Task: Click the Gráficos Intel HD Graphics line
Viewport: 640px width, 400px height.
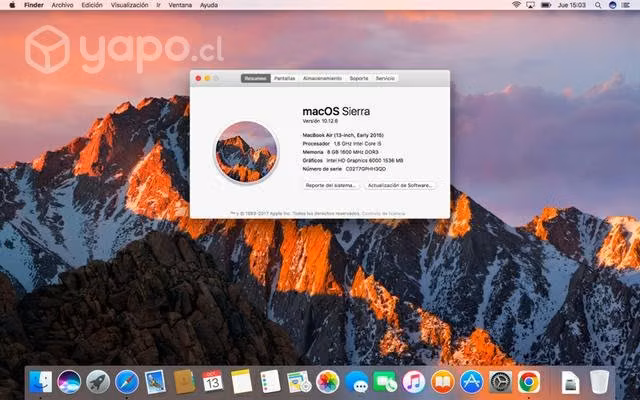Action: pyautogui.click(x=353, y=160)
